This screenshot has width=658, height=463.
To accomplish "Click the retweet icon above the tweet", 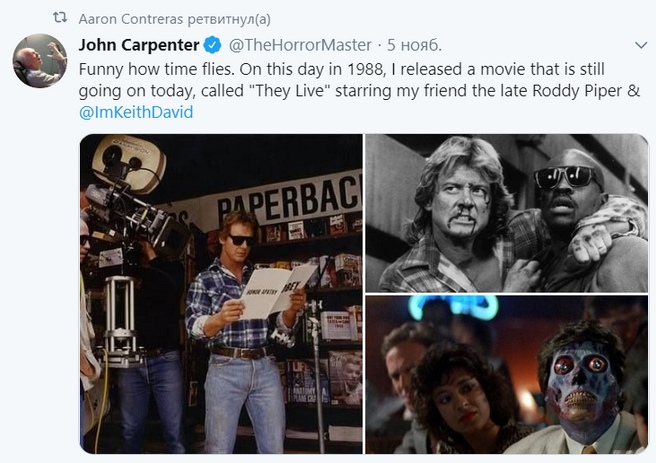I will coord(60,18).
